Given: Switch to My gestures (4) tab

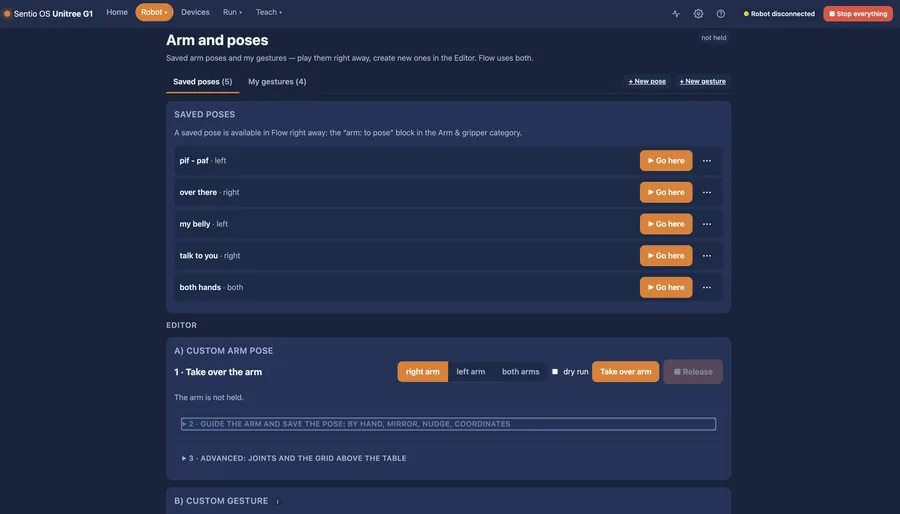Looking at the screenshot, I should 277,81.
